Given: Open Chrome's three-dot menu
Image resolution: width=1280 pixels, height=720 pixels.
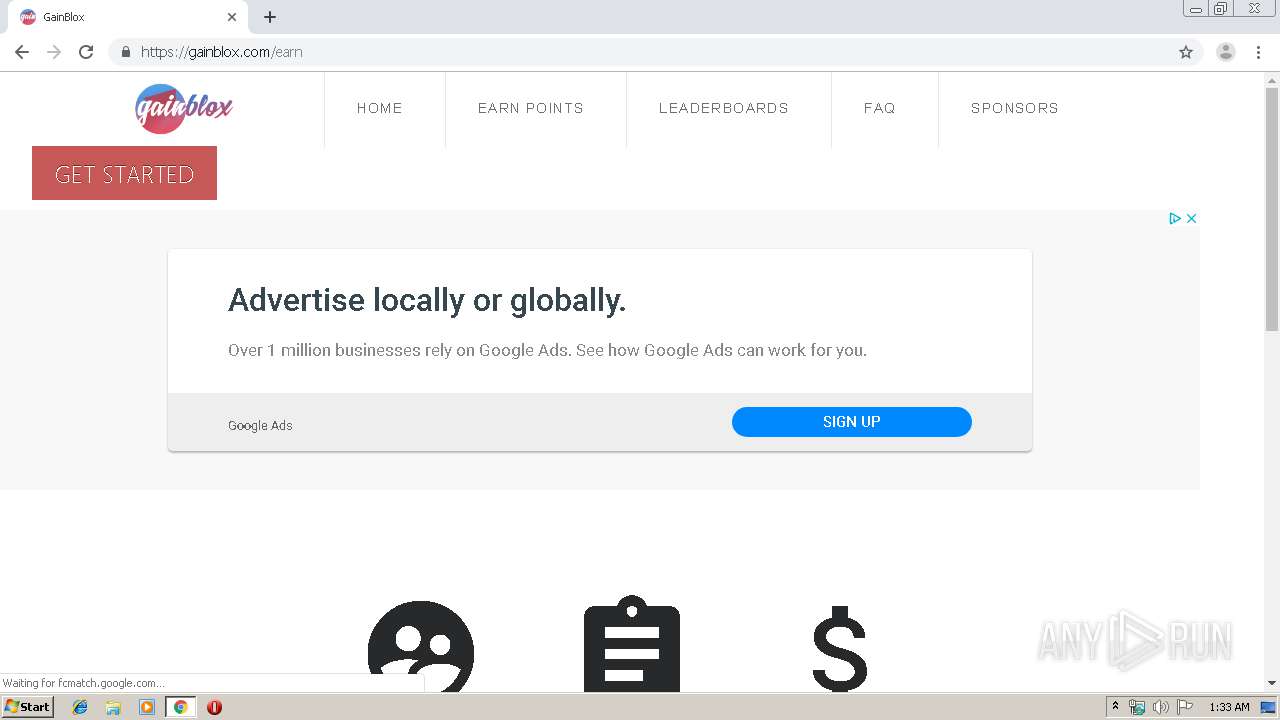Looking at the screenshot, I should click(1258, 52).
